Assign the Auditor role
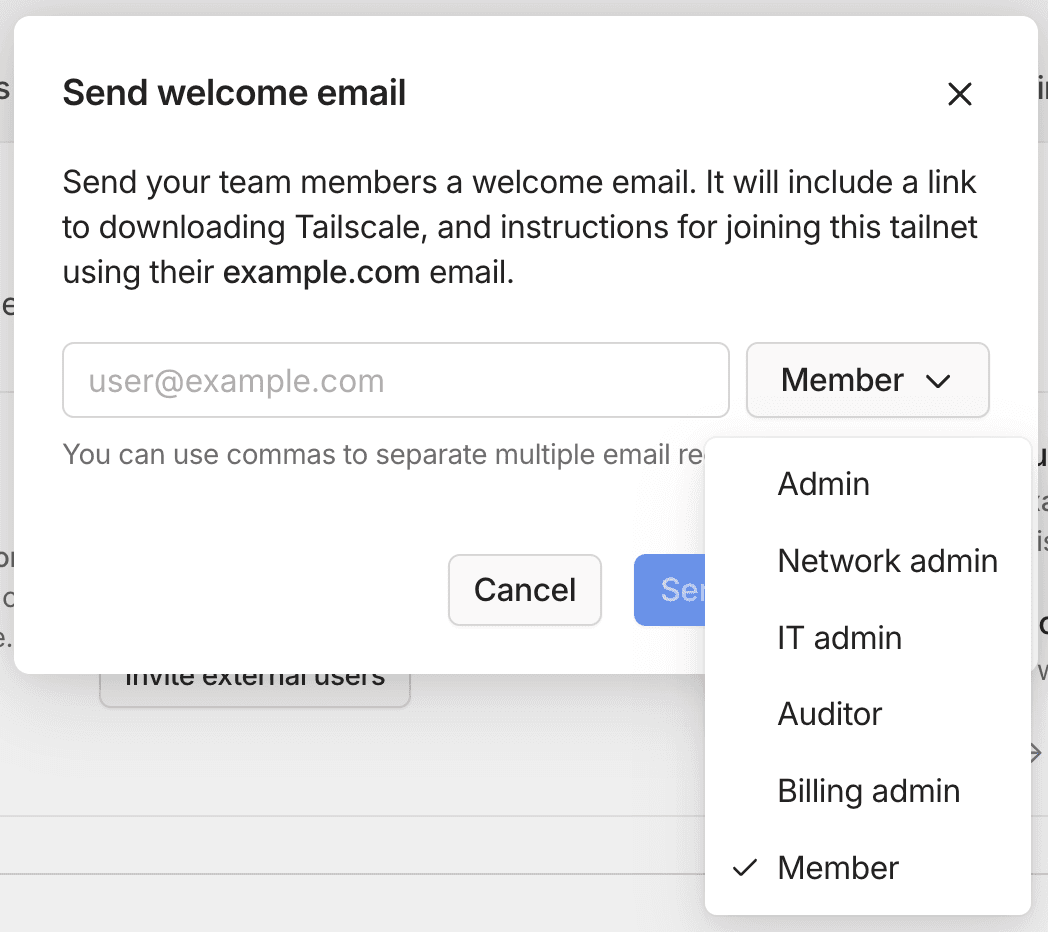Viewport: 1048px width, 932px height. pos(829,713)
